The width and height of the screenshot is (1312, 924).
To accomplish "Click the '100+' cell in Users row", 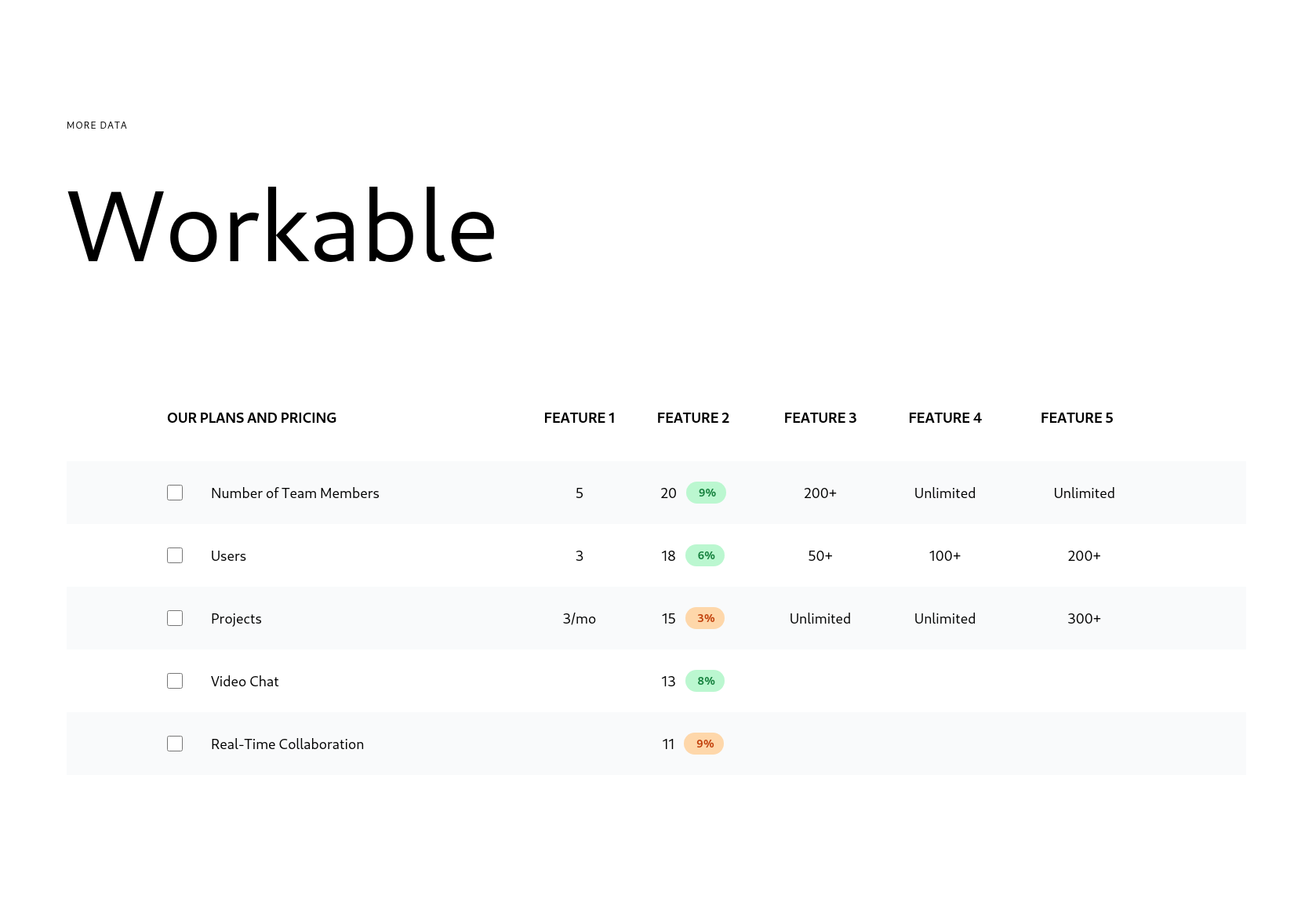I will click(945, 556).
